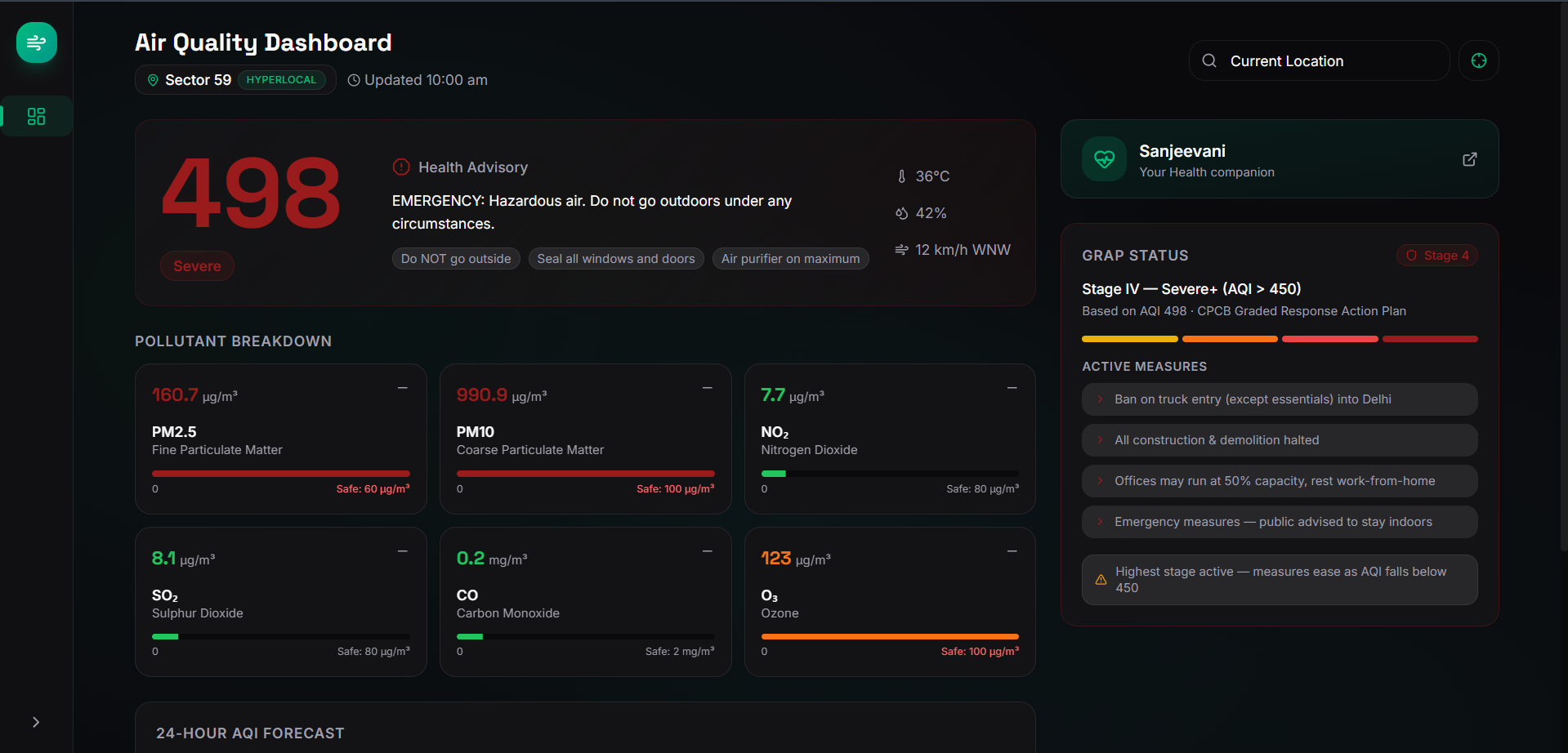Image resolution: width=1568 pixels, height=753 pixels.
Task: Click the Stage IV — Severe+ (AQI > 450) heading
Action: point(1191,289)
